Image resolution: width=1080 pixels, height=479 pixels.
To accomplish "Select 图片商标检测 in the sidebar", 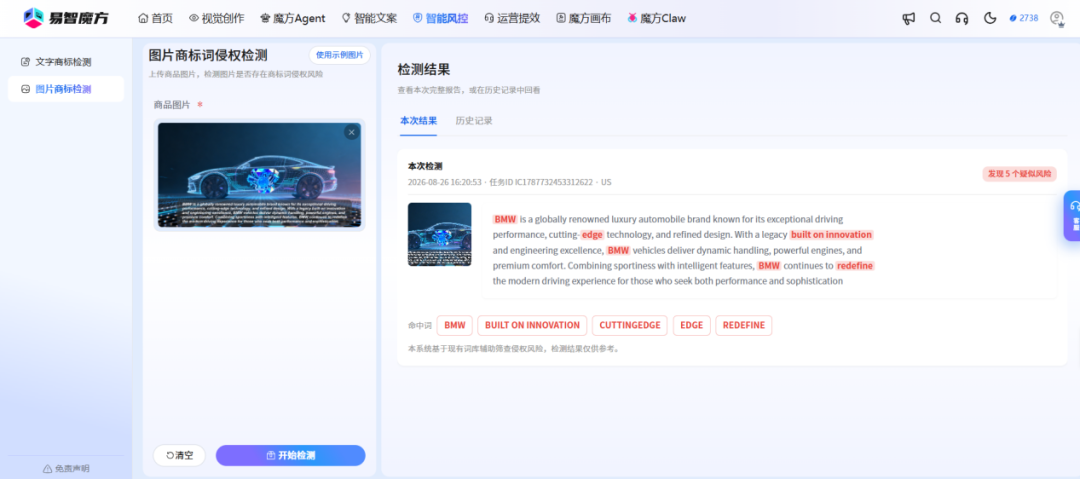I will pos(66,89).
